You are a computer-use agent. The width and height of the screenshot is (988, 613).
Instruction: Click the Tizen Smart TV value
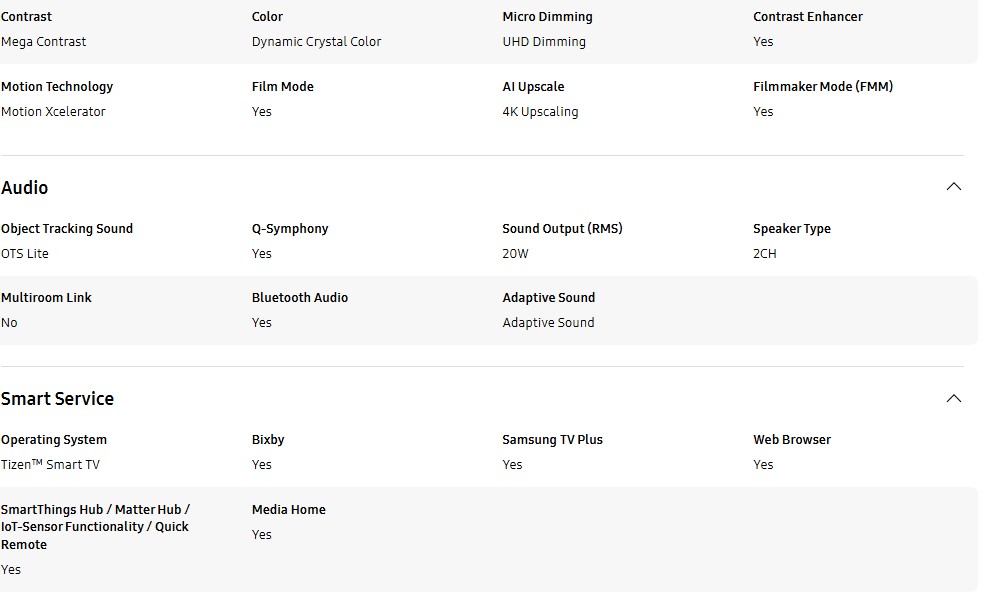pos(50,465)
